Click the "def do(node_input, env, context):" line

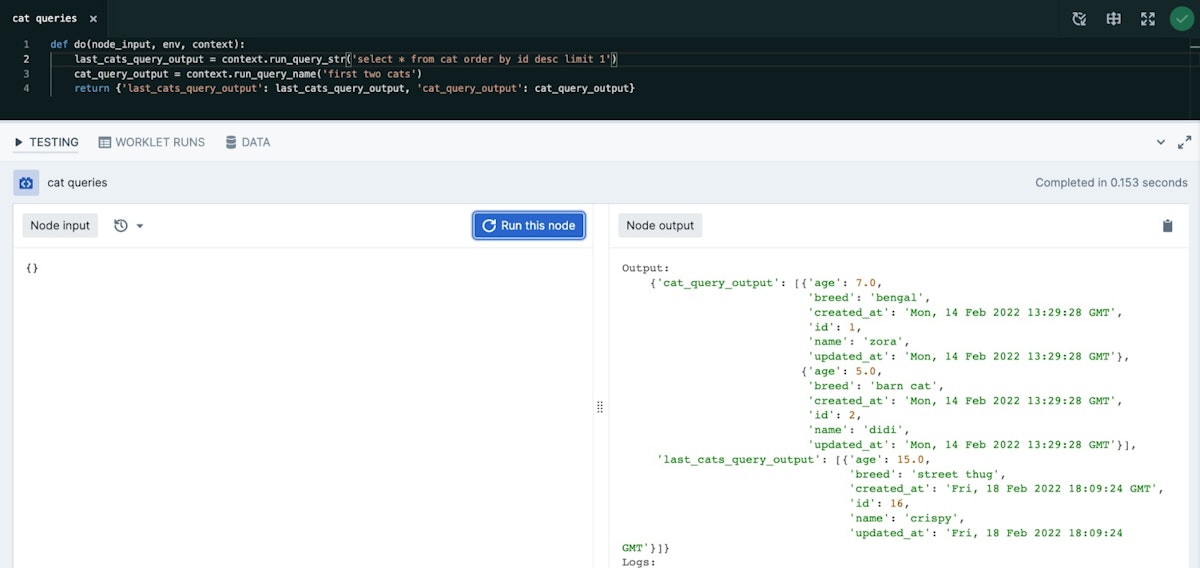tap(147, 45)
